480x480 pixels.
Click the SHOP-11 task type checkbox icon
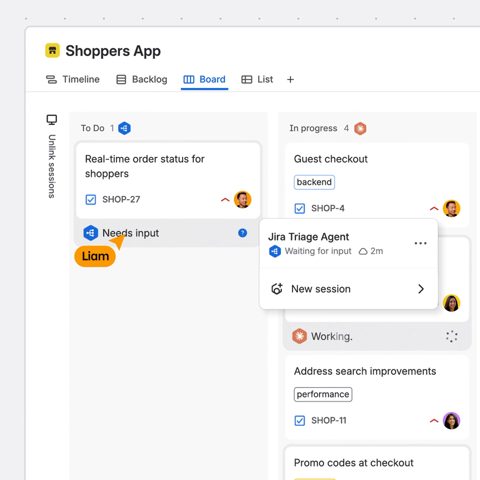(x=300, y=421)
